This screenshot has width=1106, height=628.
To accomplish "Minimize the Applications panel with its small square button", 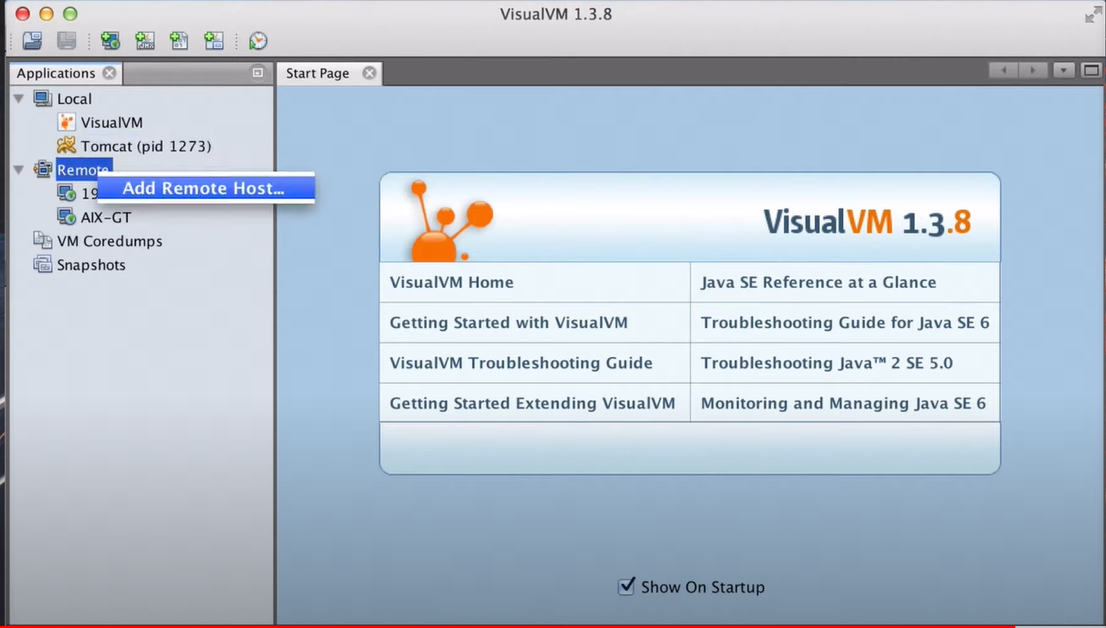I will point(257,73).
